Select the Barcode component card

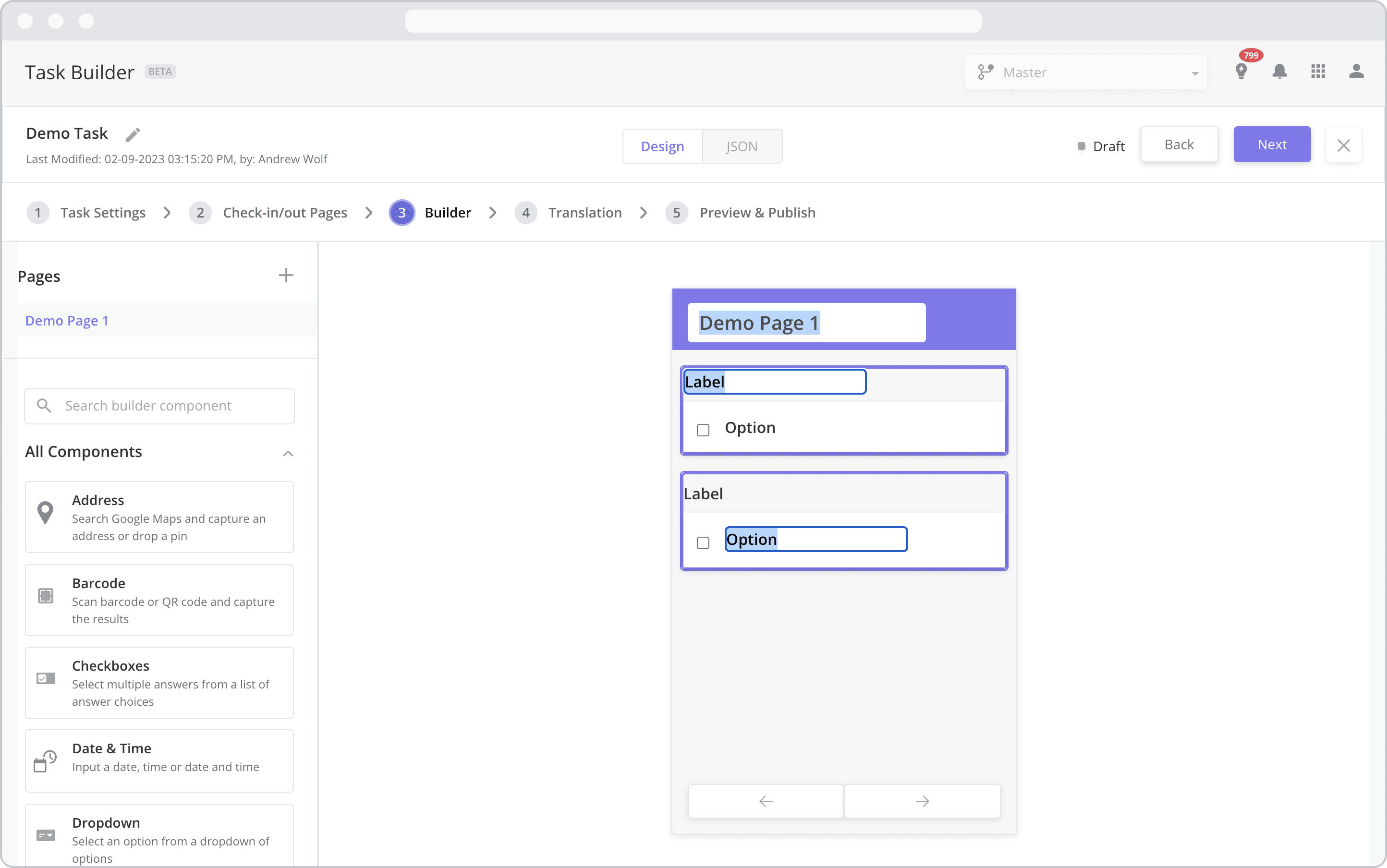[x=159, y=600]
